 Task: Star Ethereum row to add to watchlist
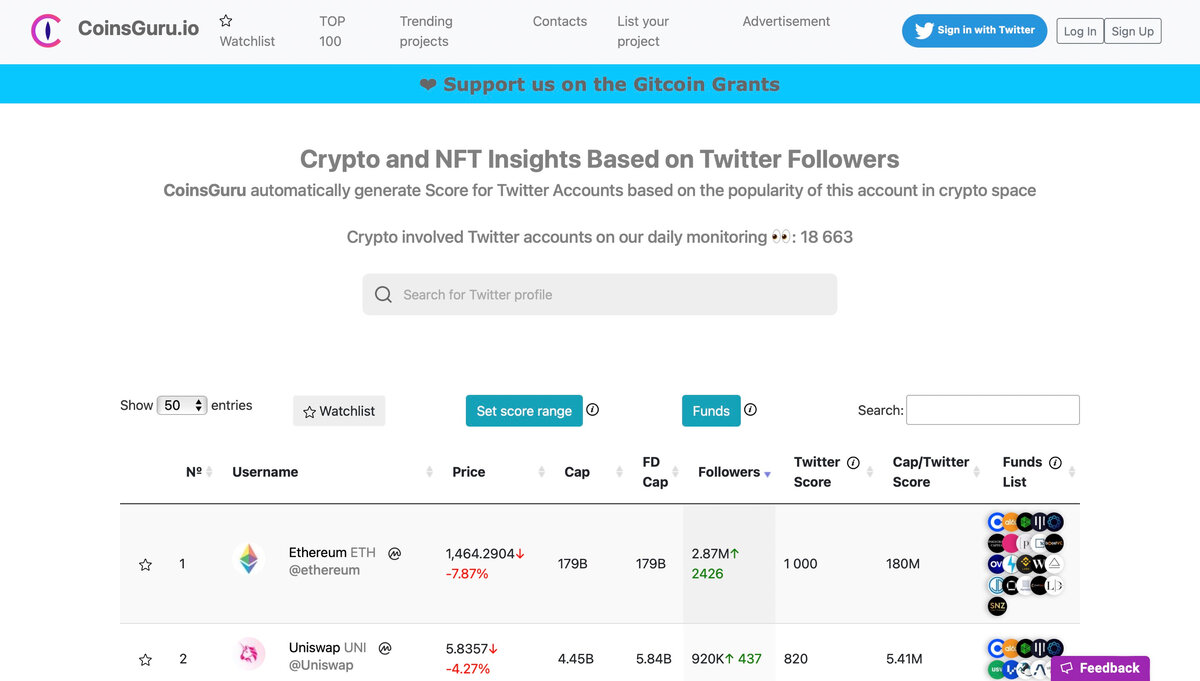click(x=145, y=565)
